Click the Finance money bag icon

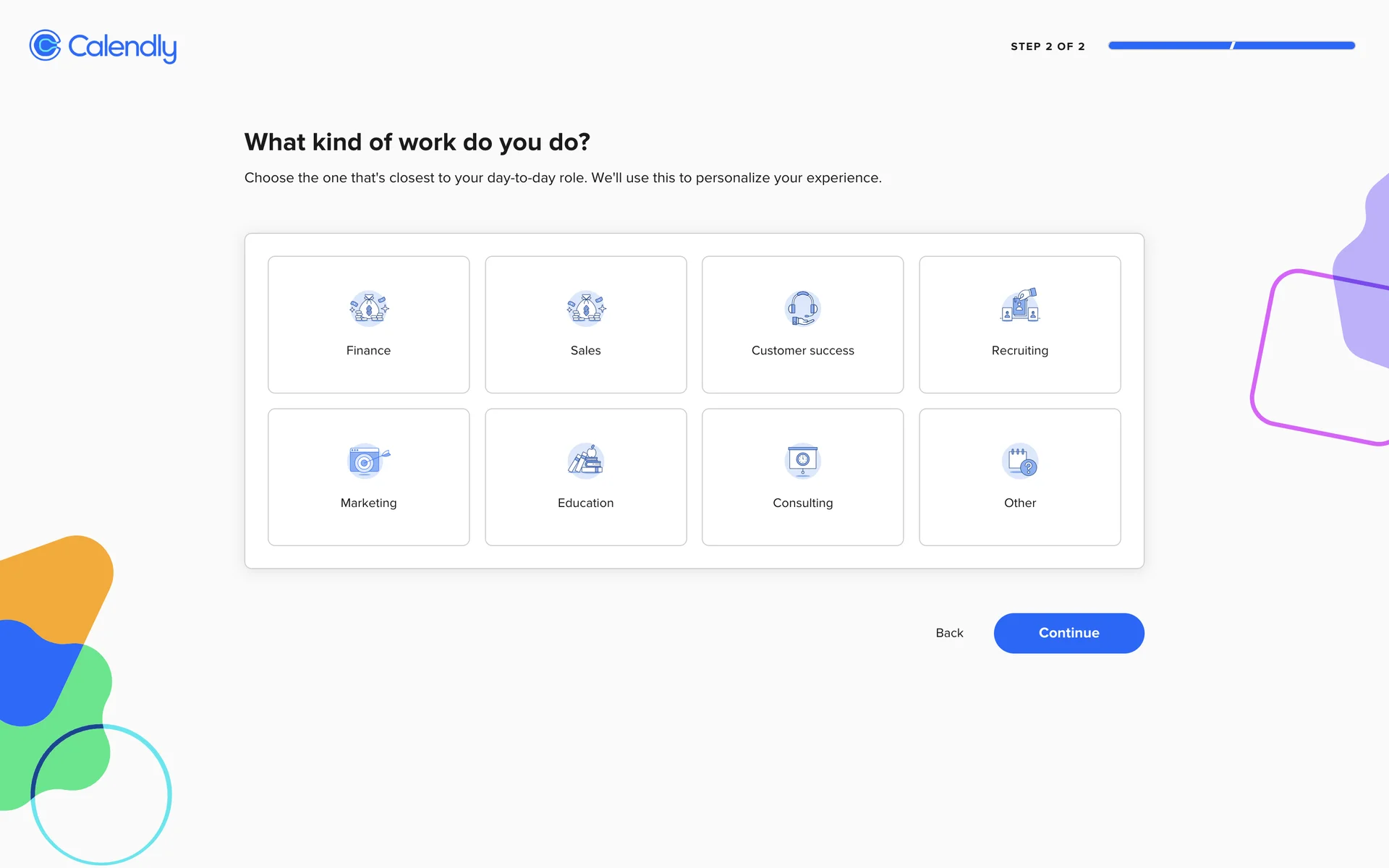pyautogui.click(x=369, y=309)
